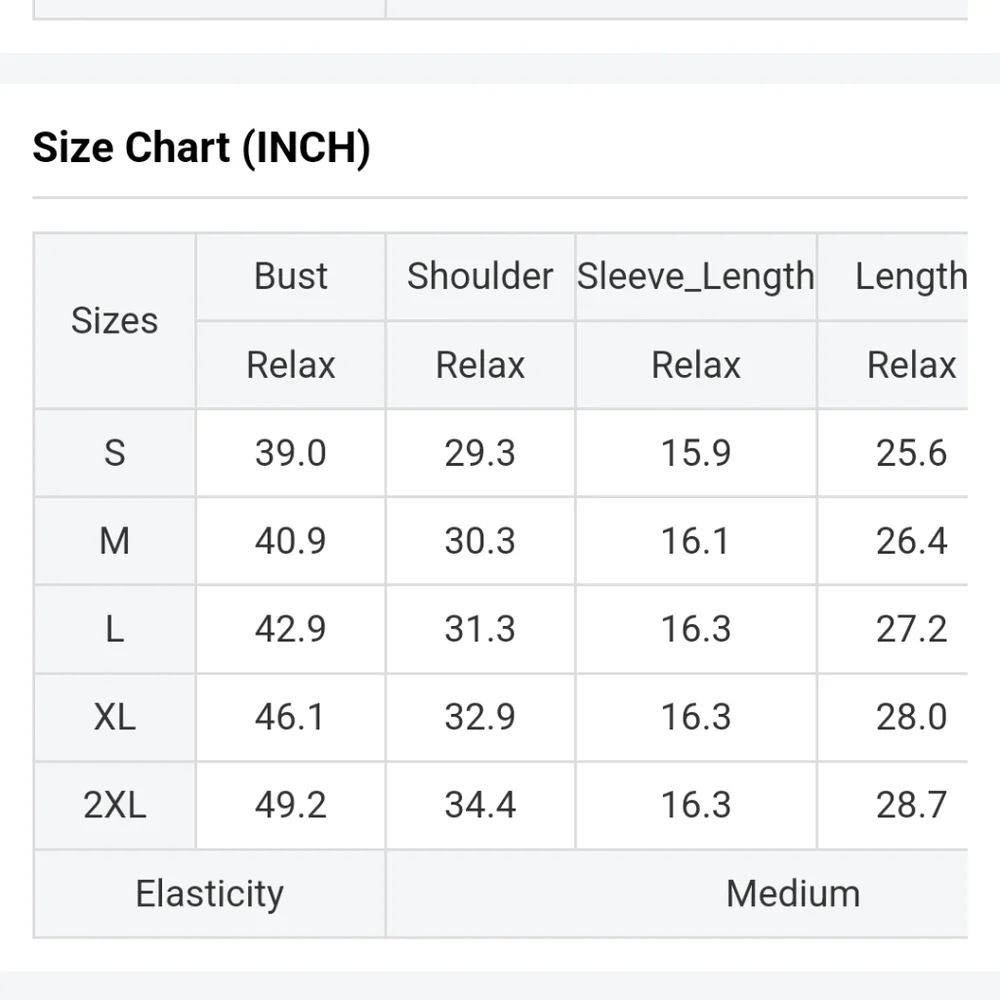This screenshot has height=1000, width=1000.
Task: Click bust value 46.1 for XL
Action: click(290, 717)
